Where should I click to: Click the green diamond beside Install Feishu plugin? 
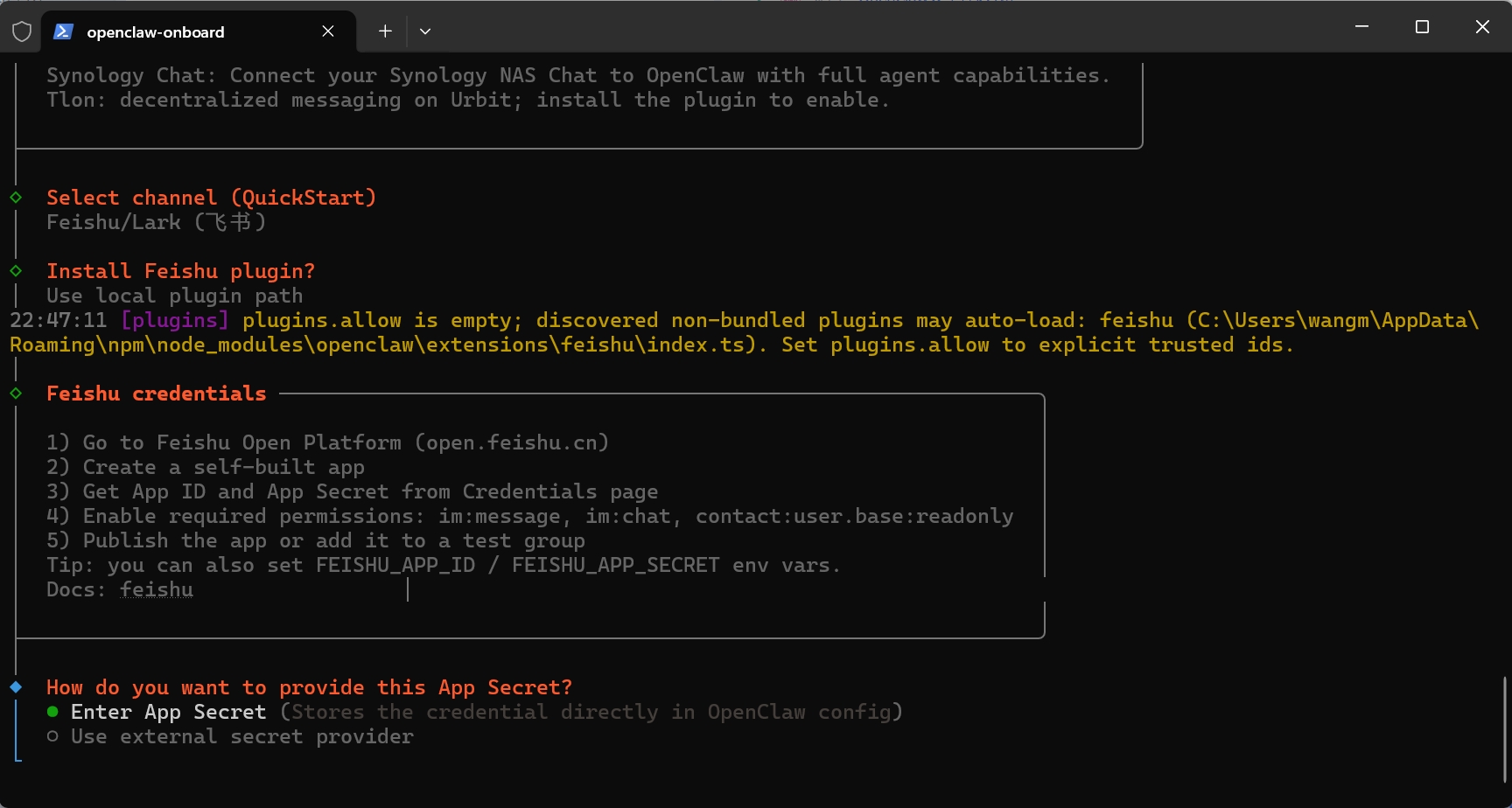(x=16, y=271)
